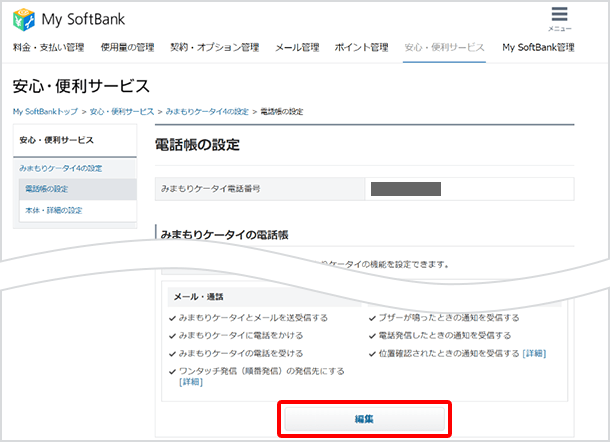Follow the My SoftBankトップ breadcrumb link
The width and height of the screenshot is (610, 442).
(x=45, y=112)
